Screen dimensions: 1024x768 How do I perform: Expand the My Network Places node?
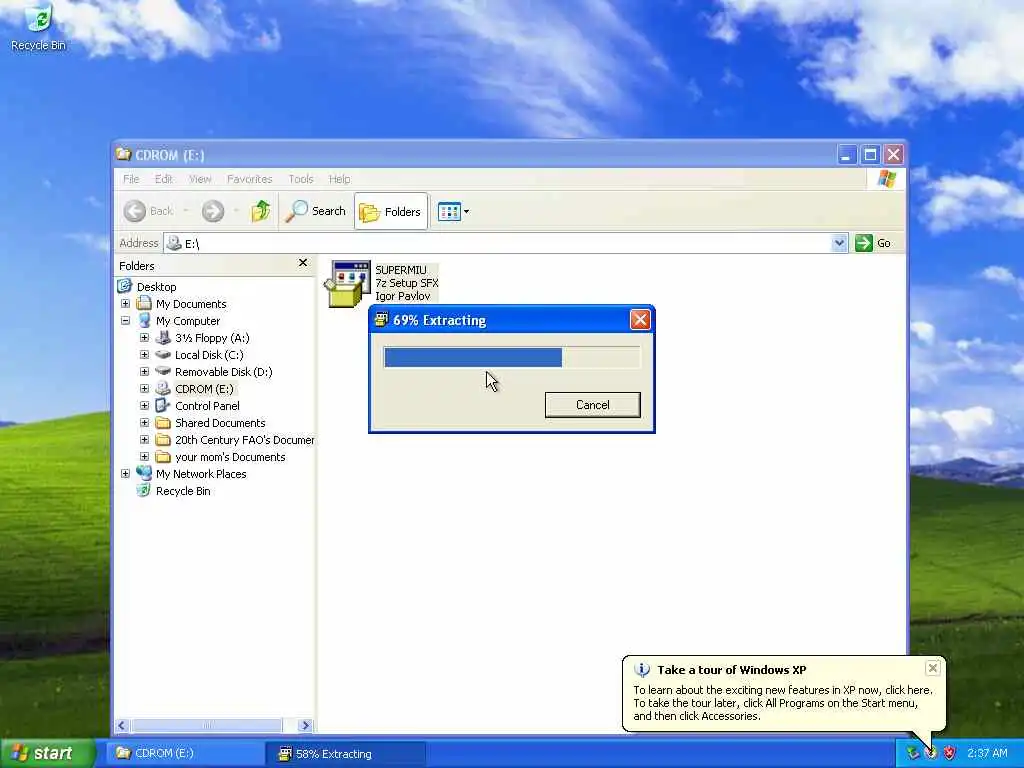[125, 473]
